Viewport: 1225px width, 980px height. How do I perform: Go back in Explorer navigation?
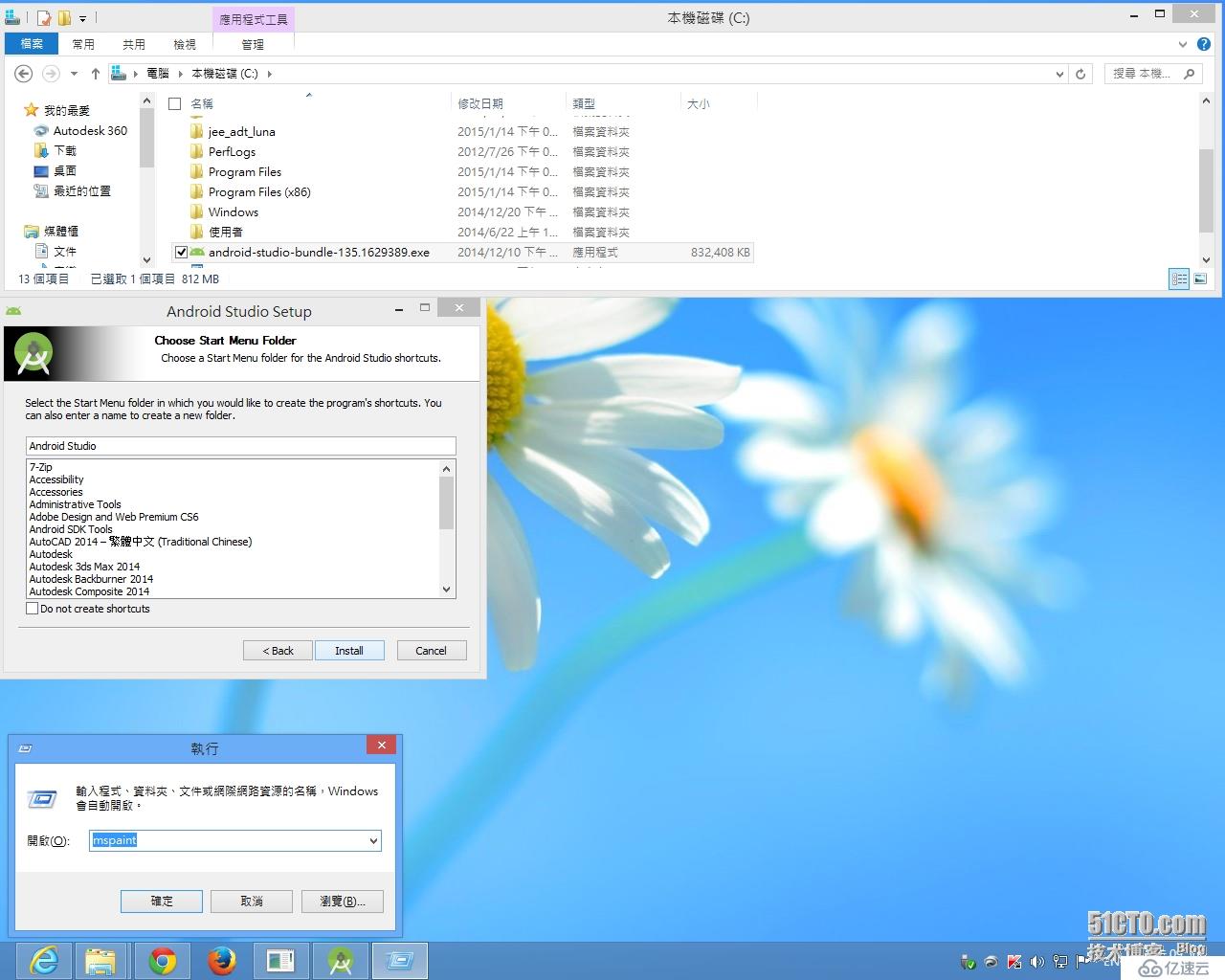pyautogui.click(x=24, y=74)
